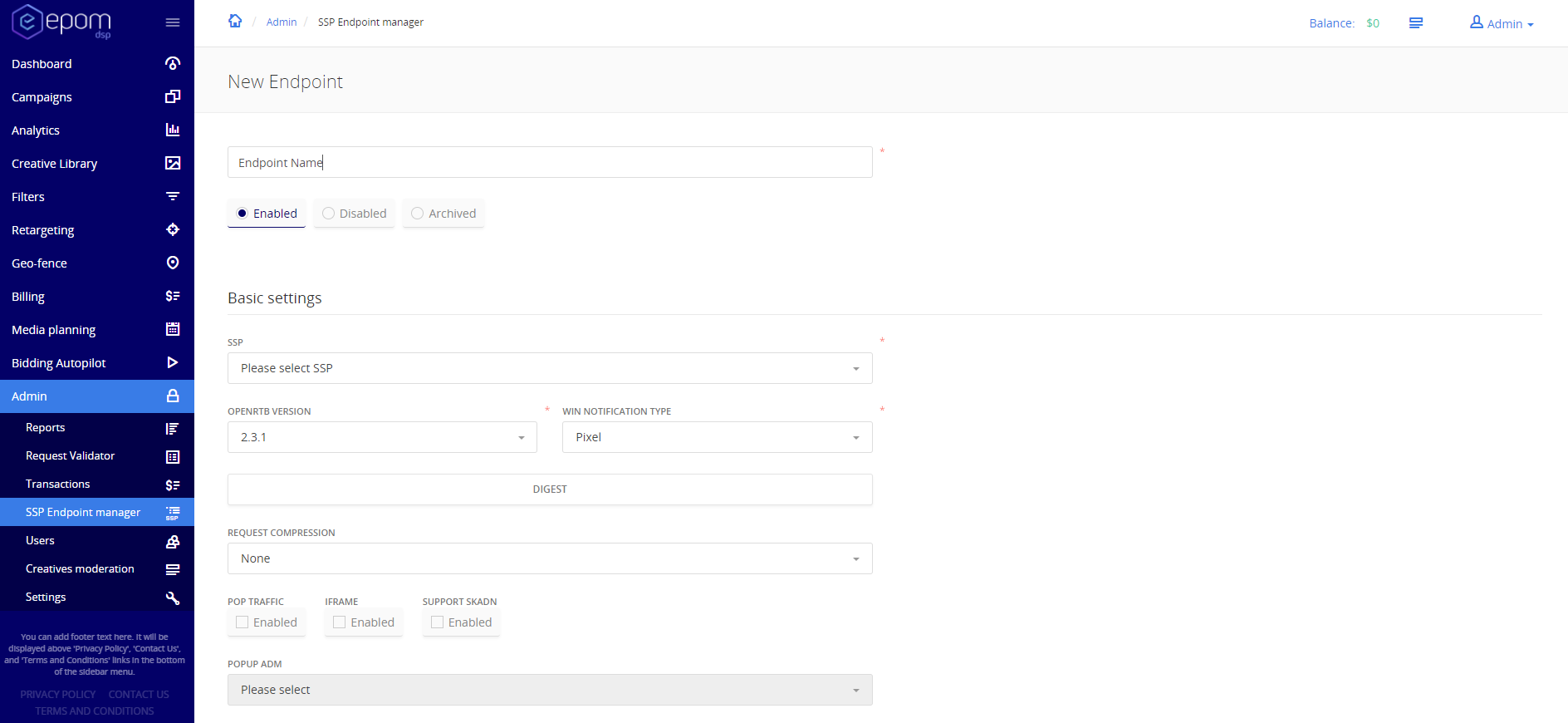Click the Filters funnel icon

(x=173, y=196)
